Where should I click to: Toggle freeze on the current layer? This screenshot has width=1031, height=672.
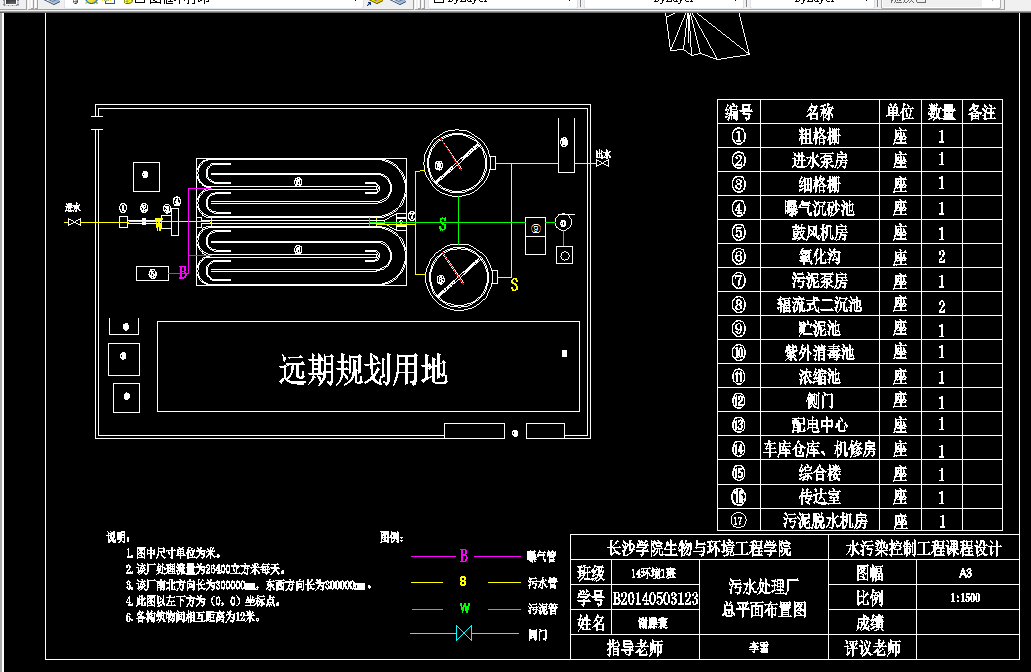(90, 4)
